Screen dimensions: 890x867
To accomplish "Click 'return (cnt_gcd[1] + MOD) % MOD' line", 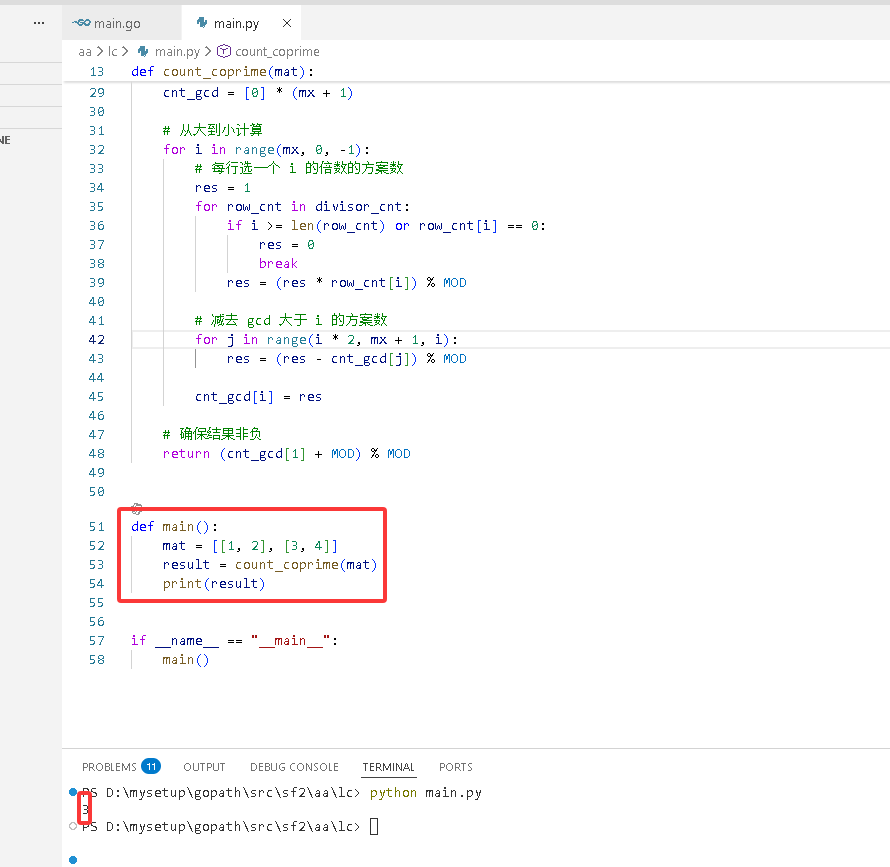I will tap(287, 454).
